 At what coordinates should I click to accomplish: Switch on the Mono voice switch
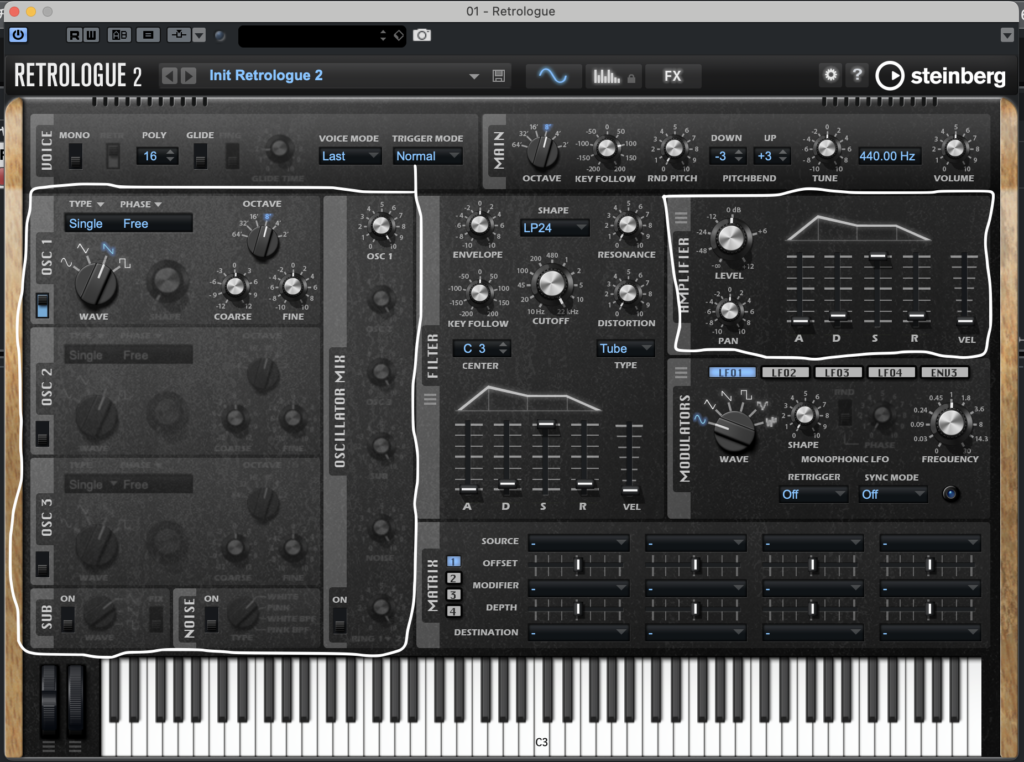click(75, 156)
